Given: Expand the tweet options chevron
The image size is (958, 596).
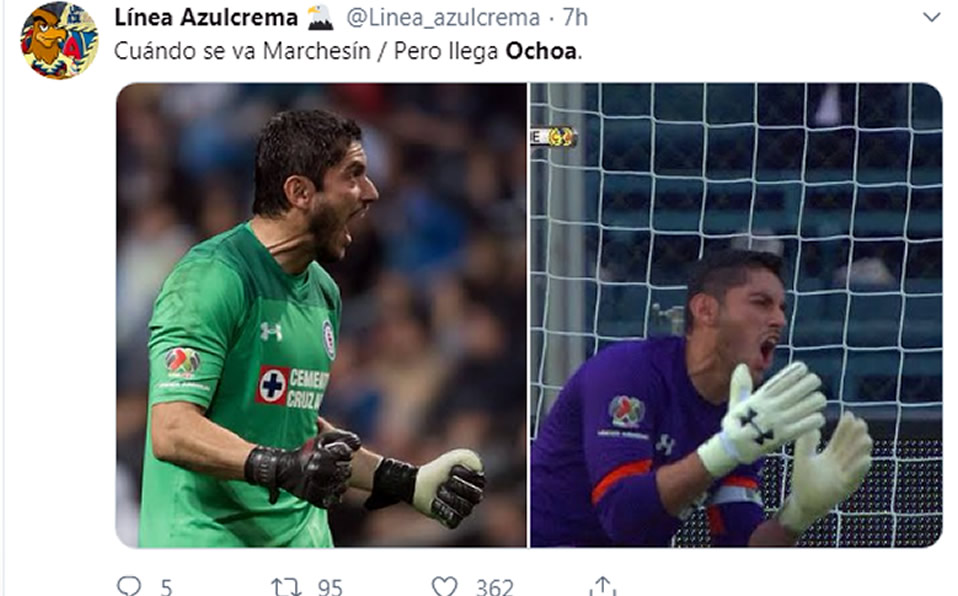Looking at the screenshot, I should click(x=931, y=17).
